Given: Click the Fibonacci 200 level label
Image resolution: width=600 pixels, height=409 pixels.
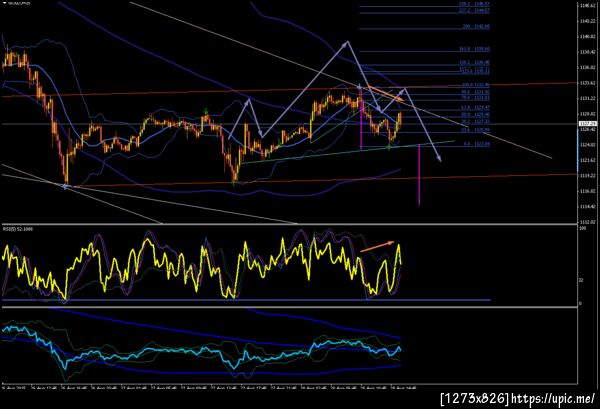Looking at the screenshot, I should pos(476,27).
